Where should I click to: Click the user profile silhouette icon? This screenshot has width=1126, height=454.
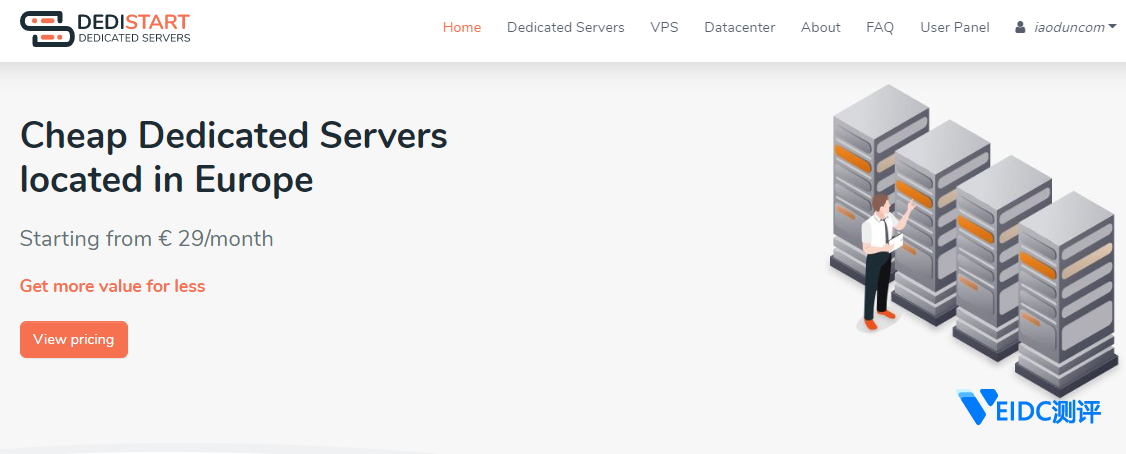click(1020, 28)
